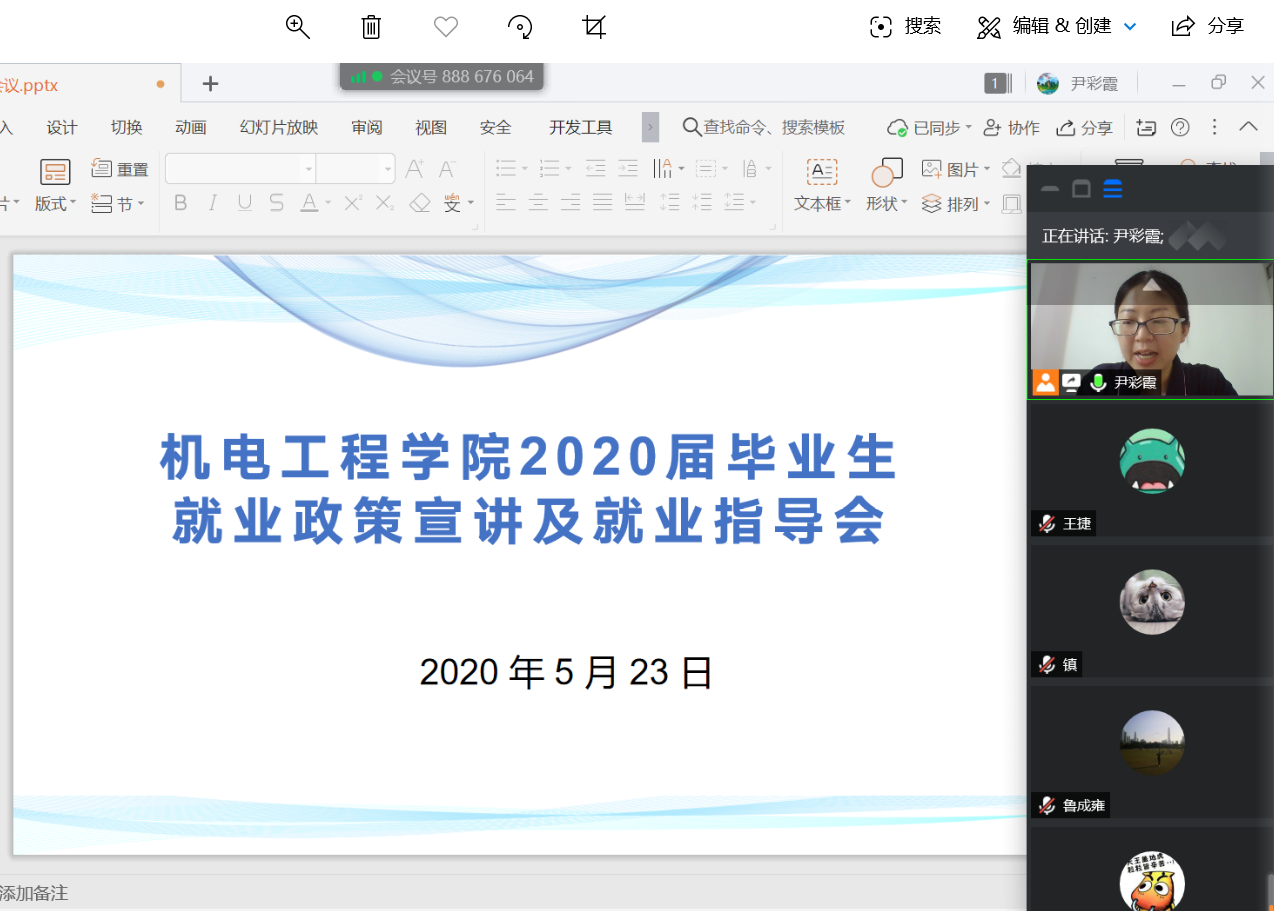This screenshot has height=911, width=1274.
Task: Click 分享 in the photo viewer toolbar
Action: (x=1208, y=27)
